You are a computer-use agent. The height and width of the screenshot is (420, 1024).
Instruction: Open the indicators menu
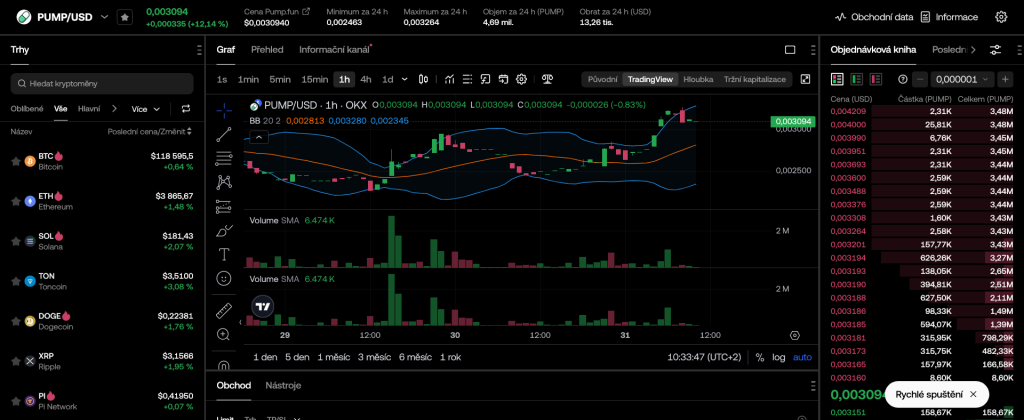[449, 80]
